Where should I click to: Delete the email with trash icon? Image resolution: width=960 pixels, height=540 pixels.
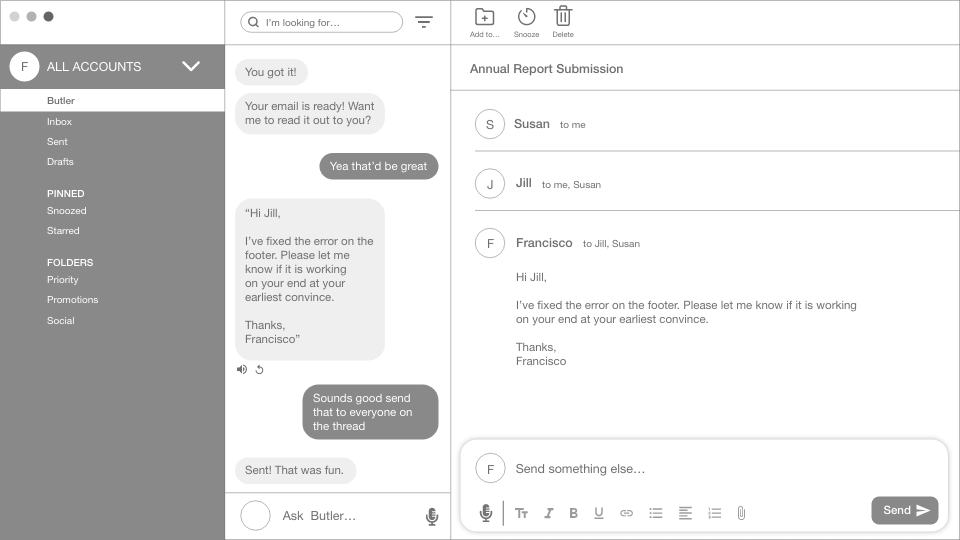pyautogui.click(x=563, y=17)
